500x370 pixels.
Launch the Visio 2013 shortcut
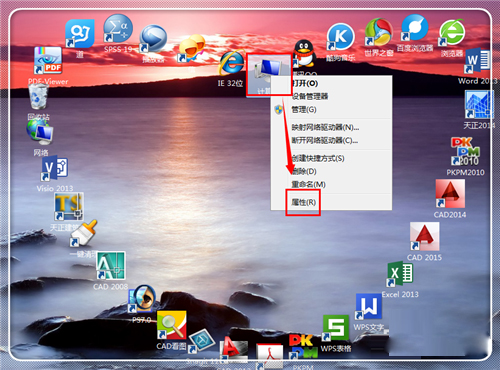click(x=55, y=168)
